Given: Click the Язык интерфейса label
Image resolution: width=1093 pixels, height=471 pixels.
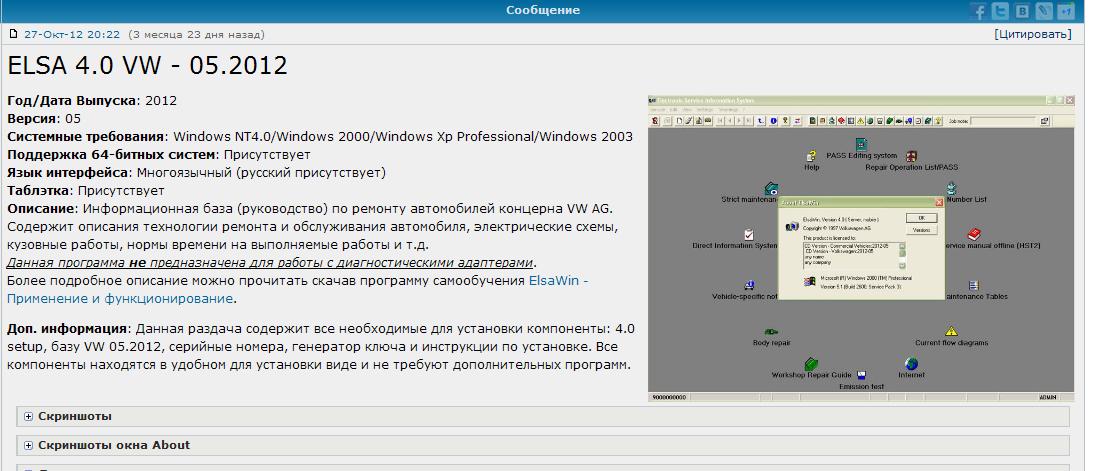Looking at the screenshot, I should pos(68,172).
